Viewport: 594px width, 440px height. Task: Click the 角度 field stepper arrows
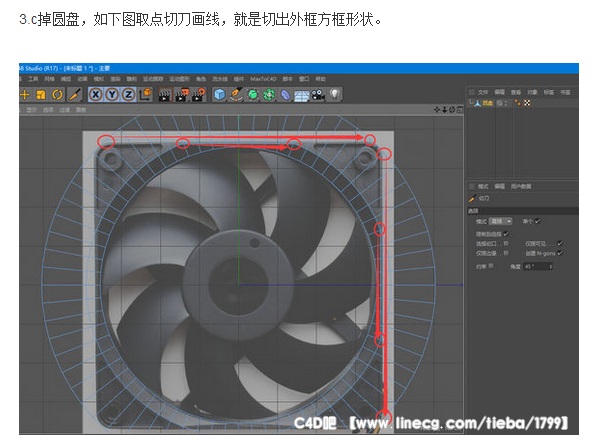pos(551,267)
